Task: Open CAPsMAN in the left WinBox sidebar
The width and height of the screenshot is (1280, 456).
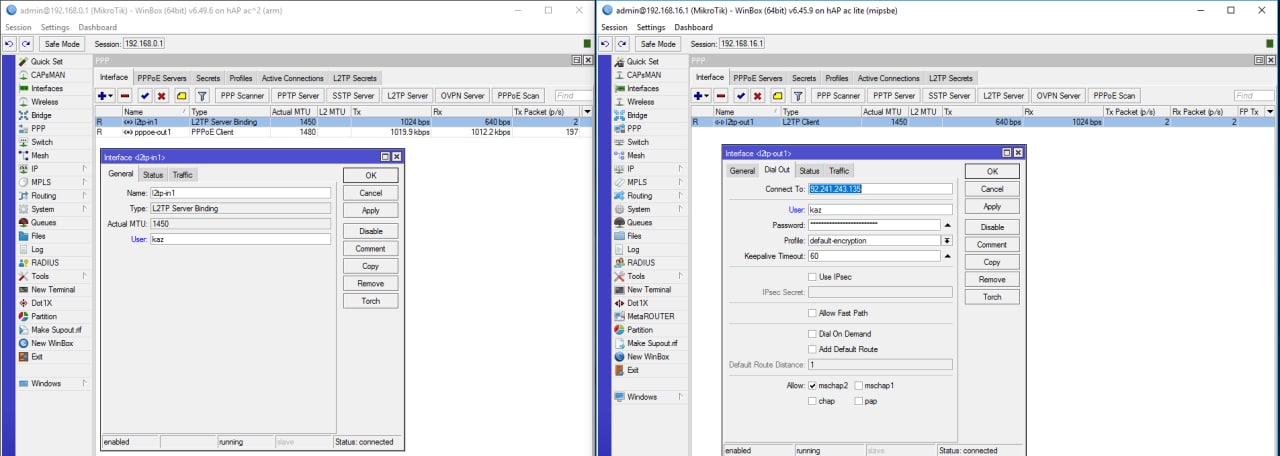Action: point(46,75)
